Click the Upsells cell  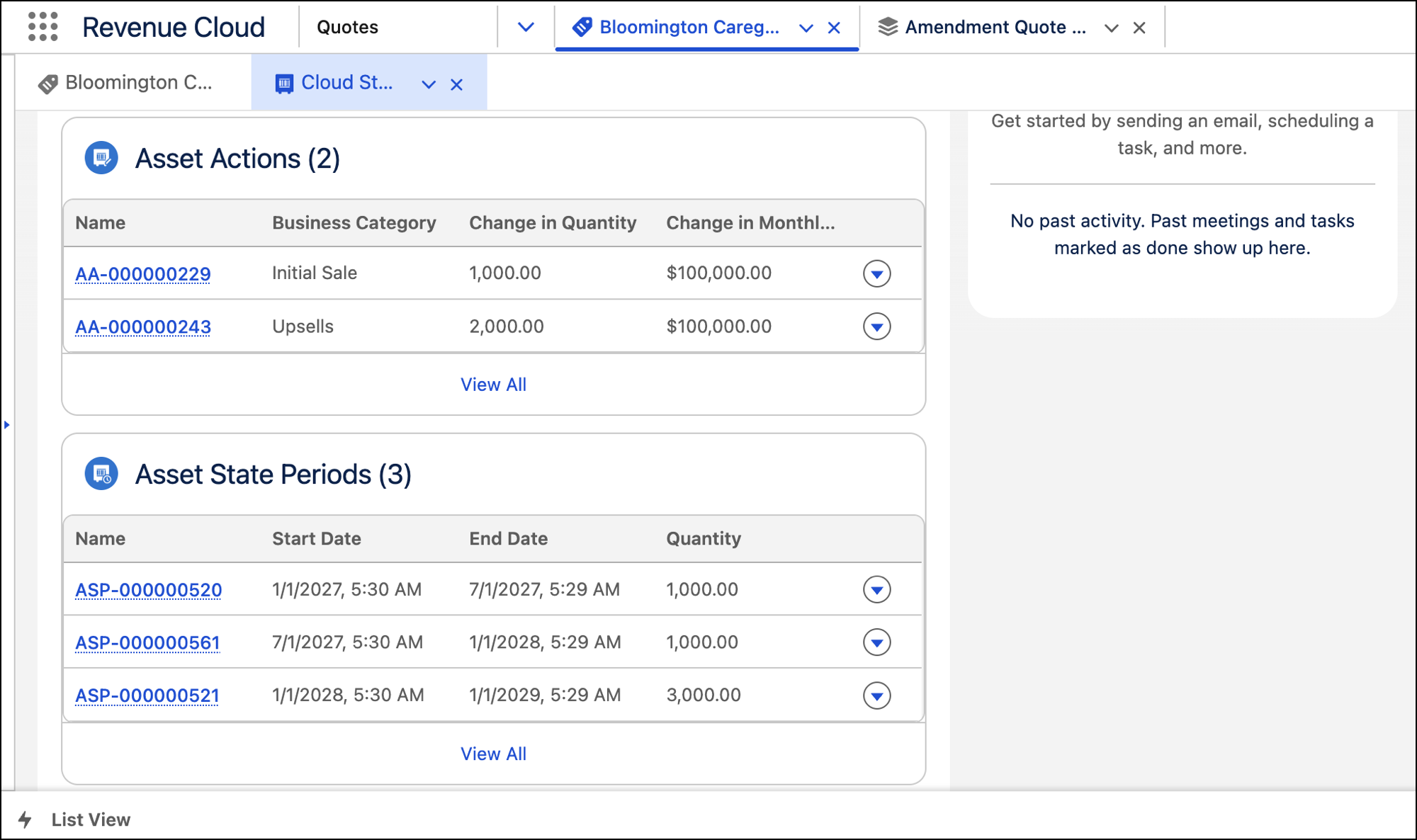303,327
